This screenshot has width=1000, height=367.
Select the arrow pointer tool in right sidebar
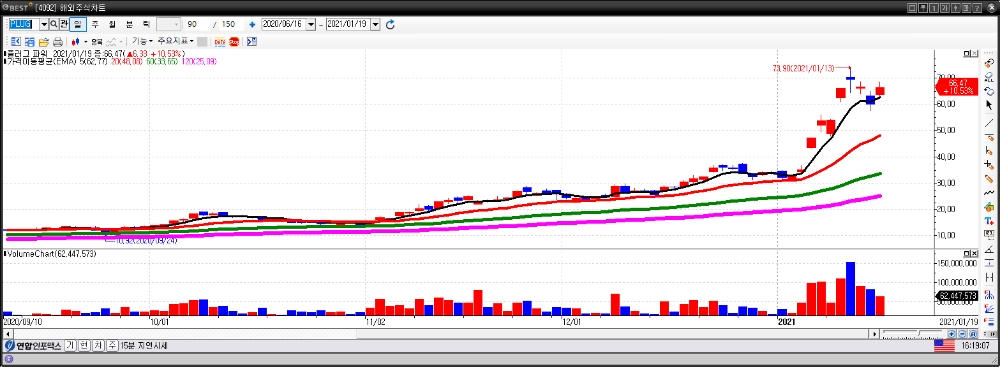[989, 105]
